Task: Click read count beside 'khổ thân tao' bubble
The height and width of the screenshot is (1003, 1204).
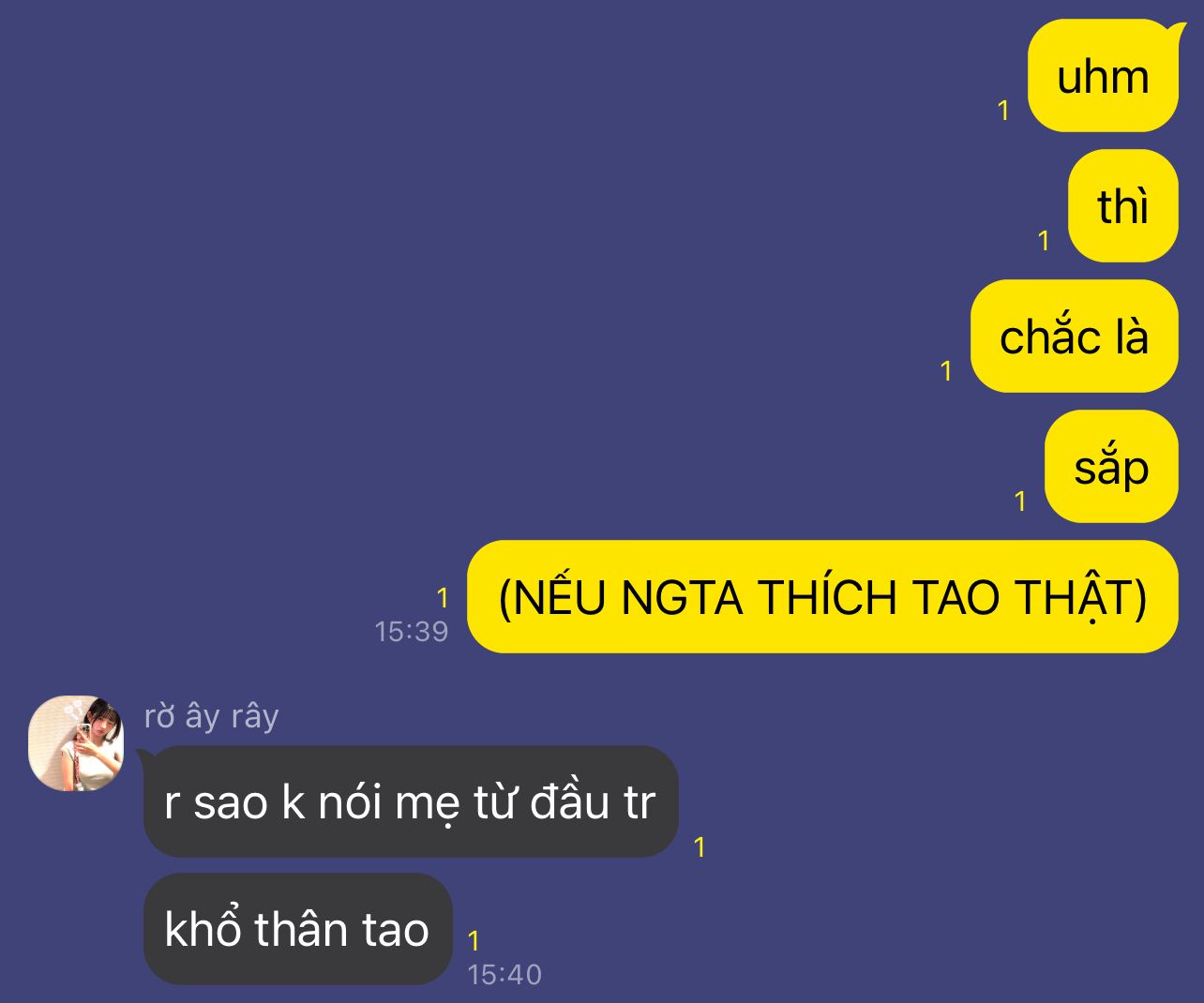Action: pyautogui.click(x=474, y=940)
